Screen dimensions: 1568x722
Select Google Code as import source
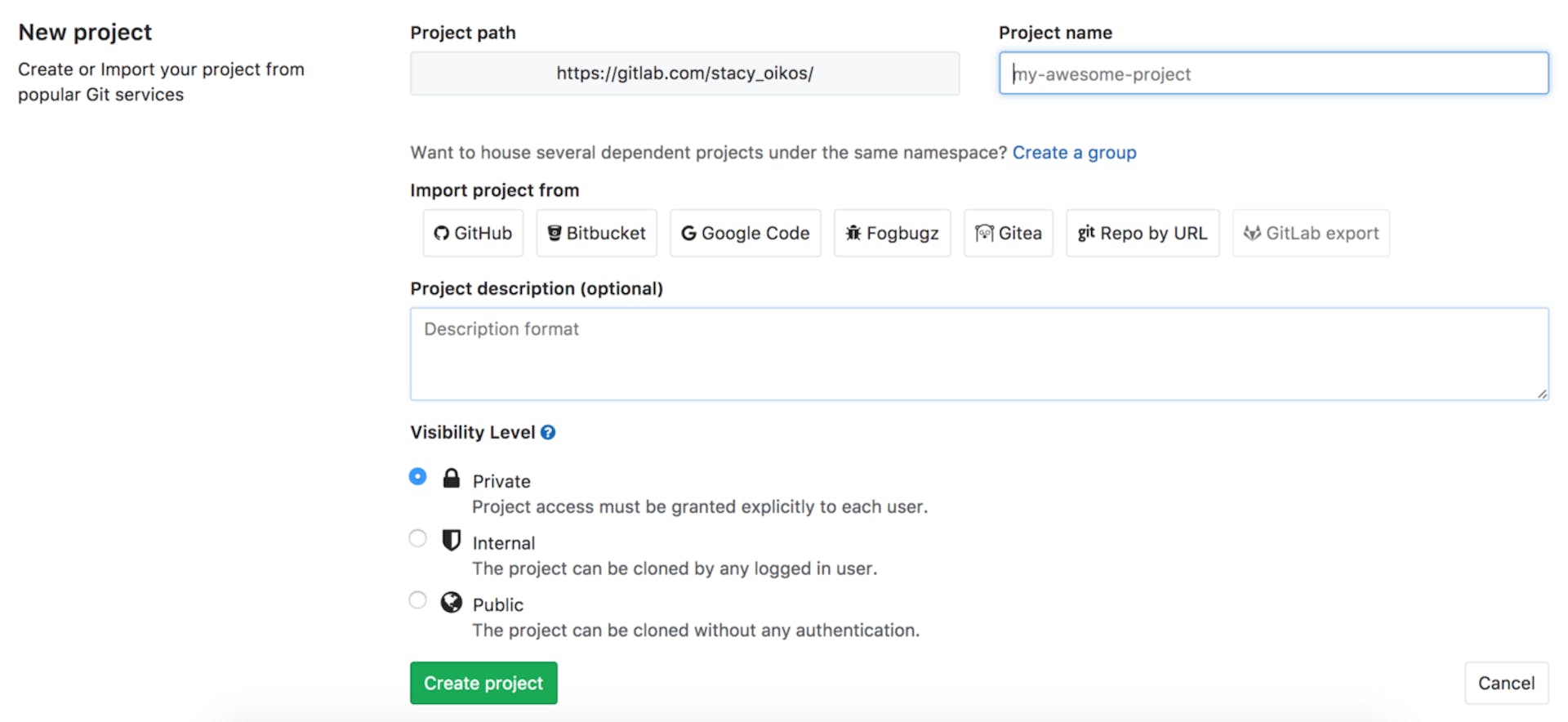pos(744,233)
